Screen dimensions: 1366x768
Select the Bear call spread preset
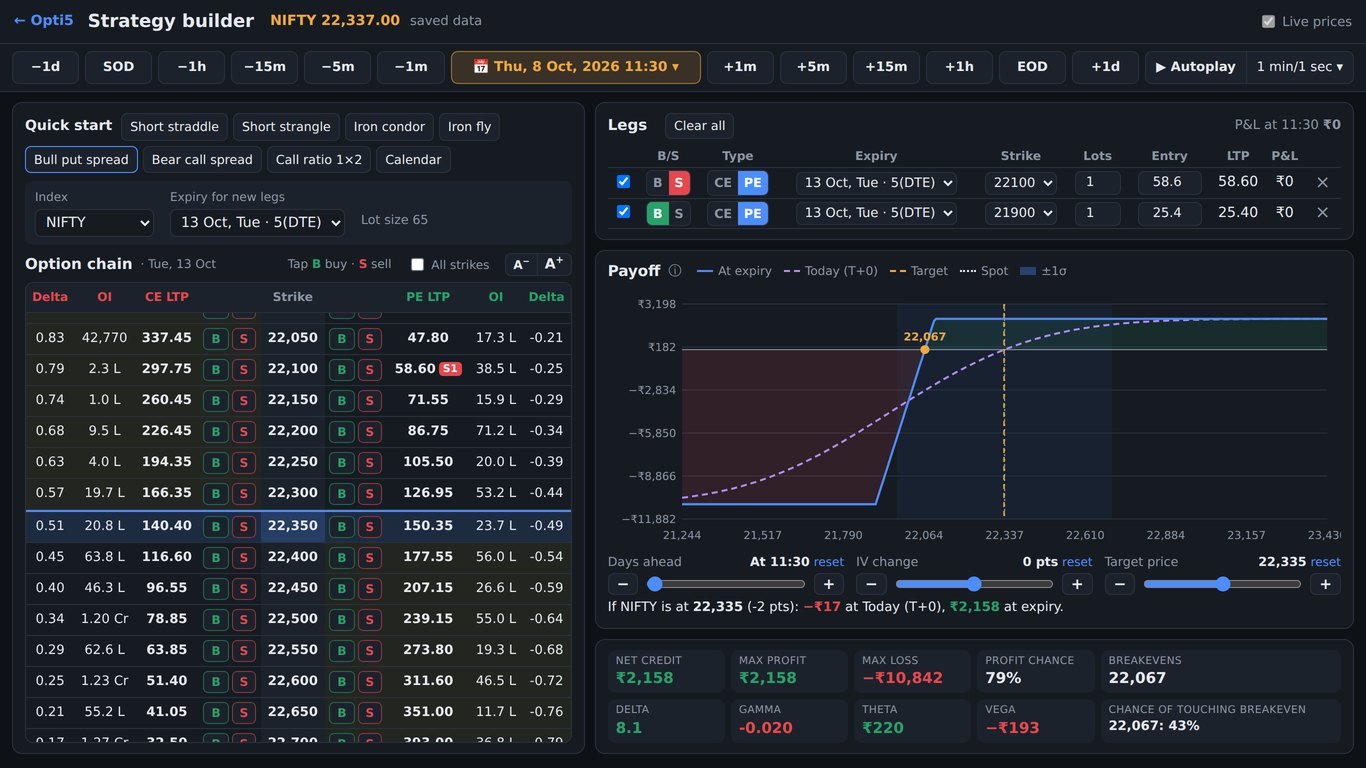pos(202,160)
